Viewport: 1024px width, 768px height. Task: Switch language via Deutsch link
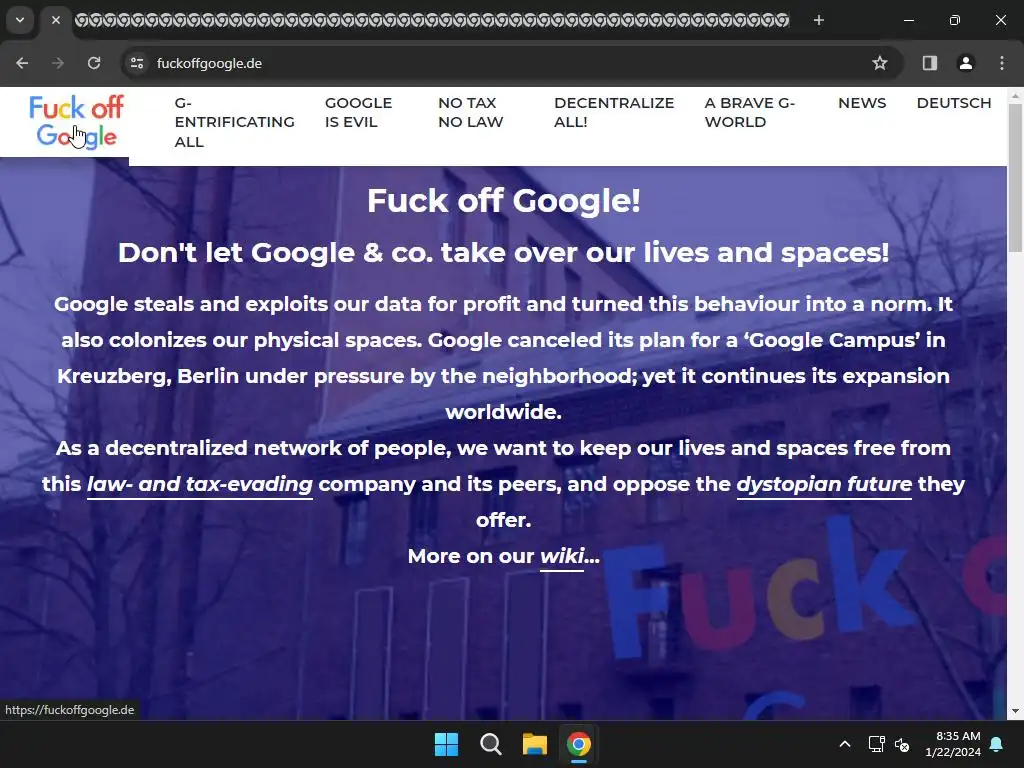tap(954, 103)
